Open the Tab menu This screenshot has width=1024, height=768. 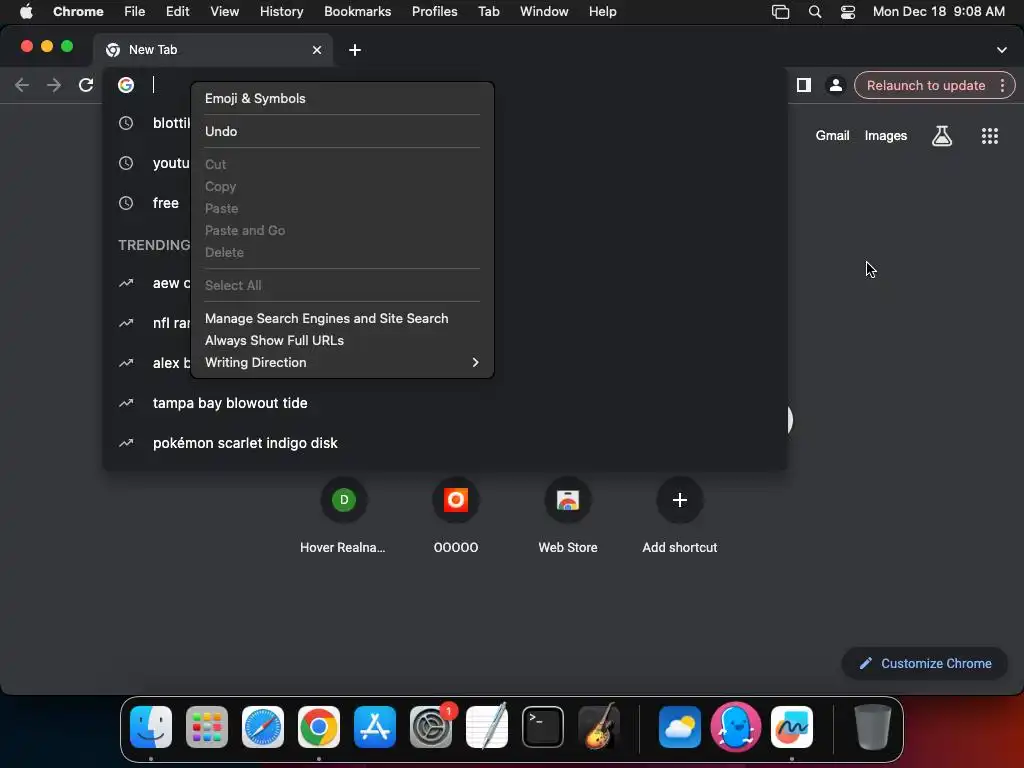488,12
